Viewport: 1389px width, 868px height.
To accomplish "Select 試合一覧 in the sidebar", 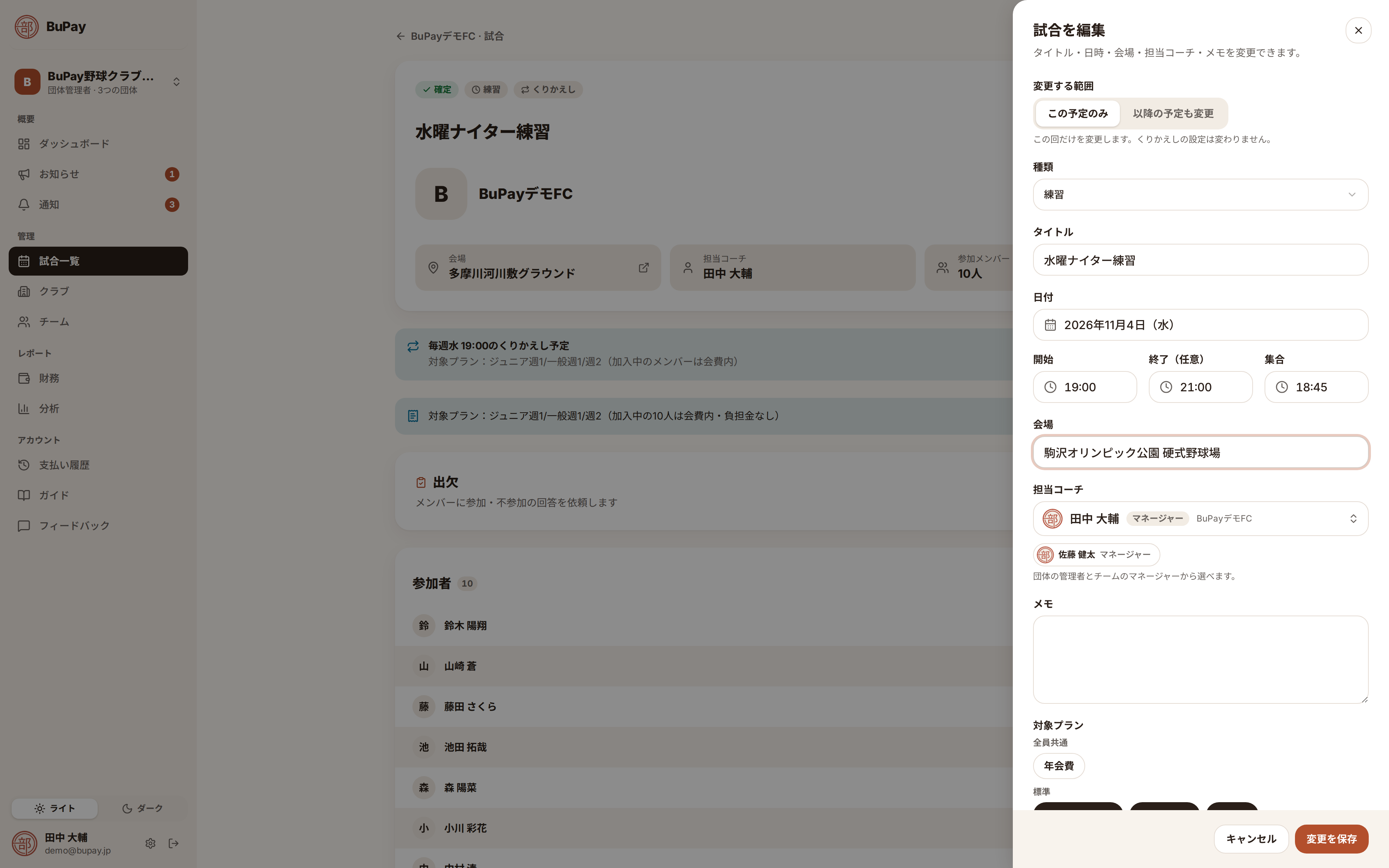I will [98, 261].
